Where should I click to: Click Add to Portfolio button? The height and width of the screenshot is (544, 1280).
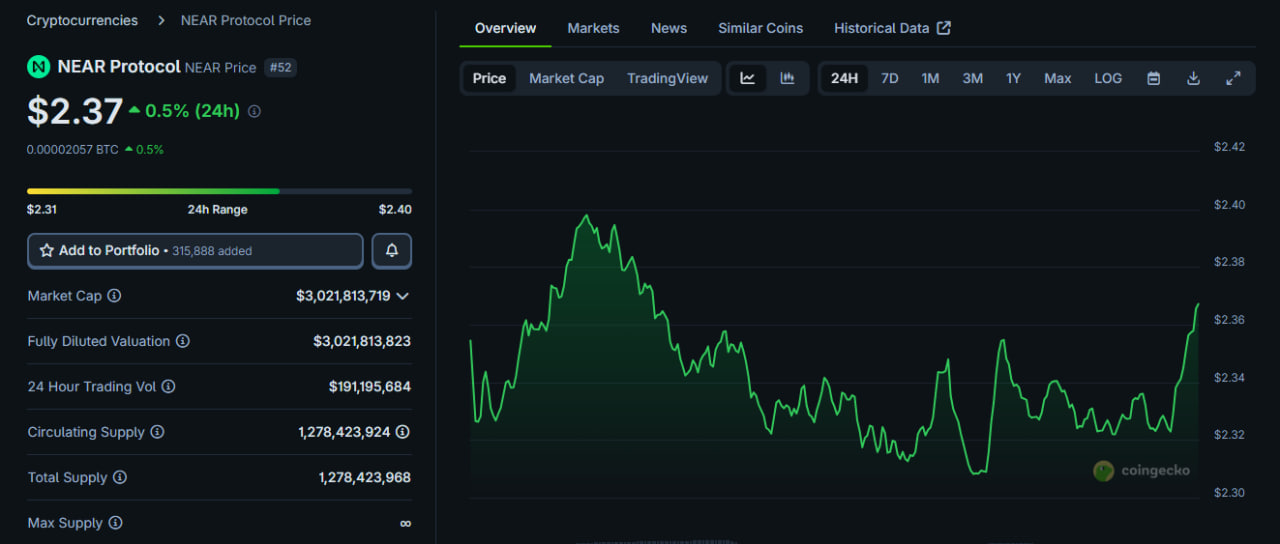tap(195, 251)
